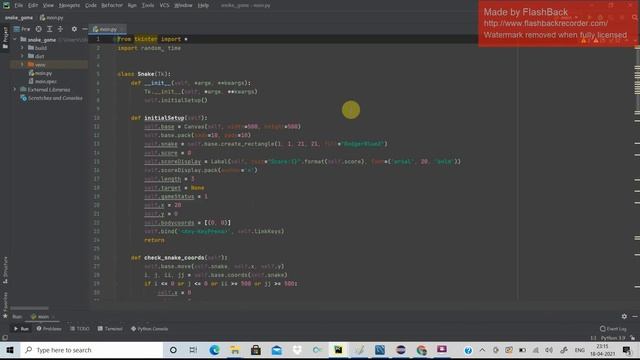
Task: Open the Help menu
Action: 203,5
